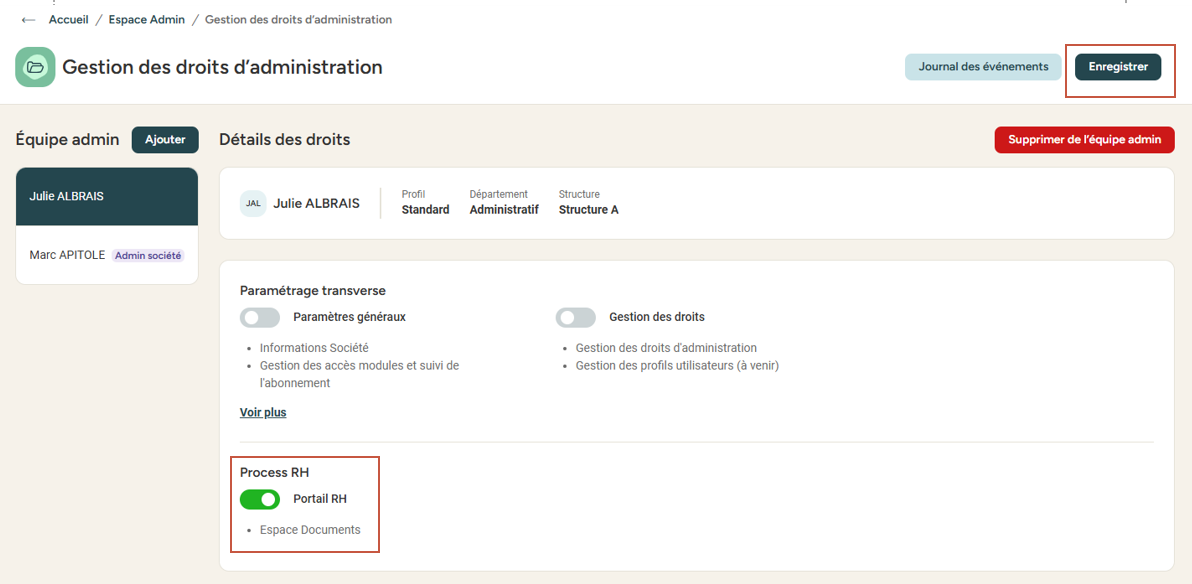Click the Structure A value in user details
The image size is (1192, 584).
tap(588, 210)
